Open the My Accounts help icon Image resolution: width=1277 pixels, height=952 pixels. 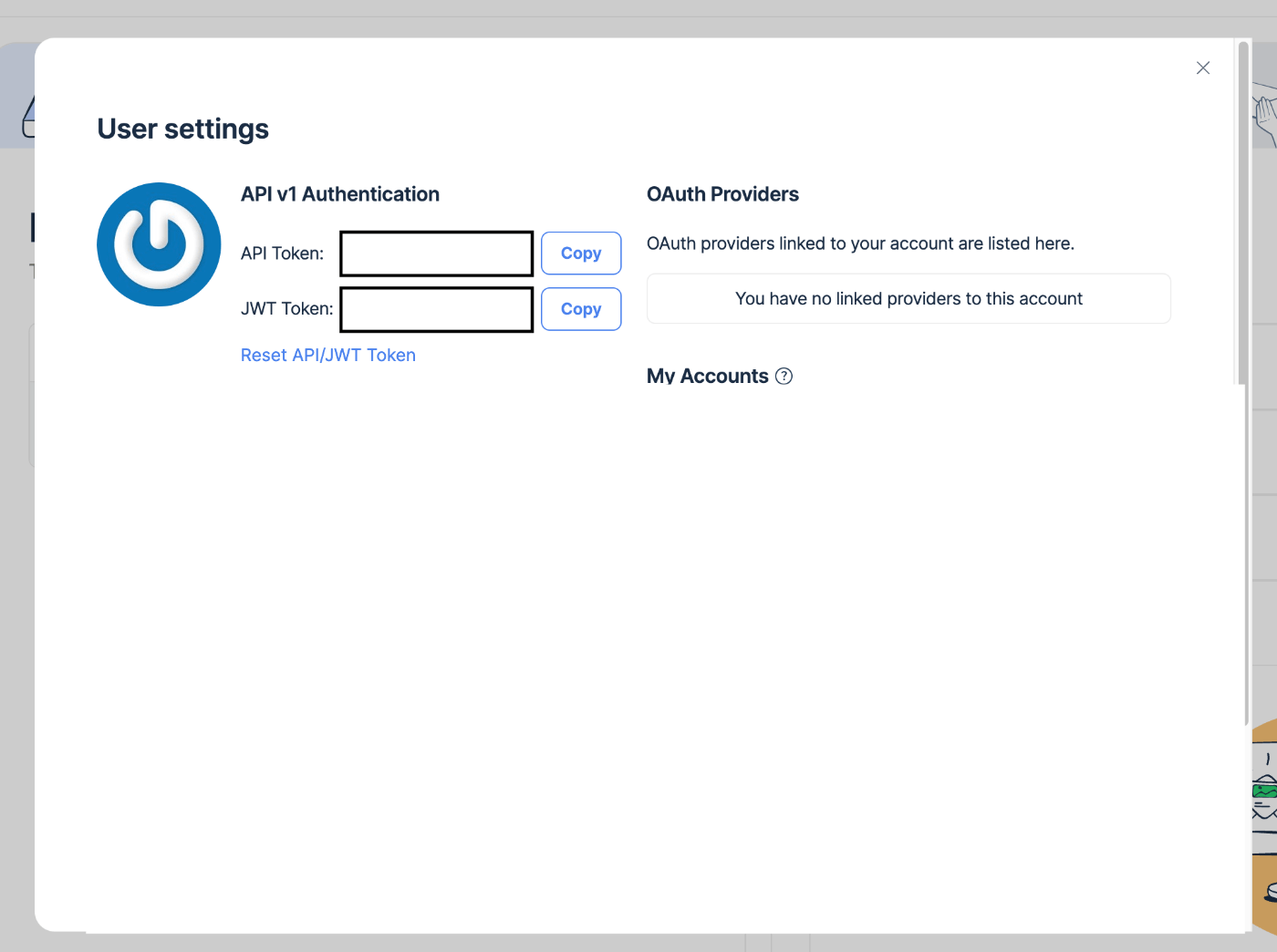tap(784, 376)
